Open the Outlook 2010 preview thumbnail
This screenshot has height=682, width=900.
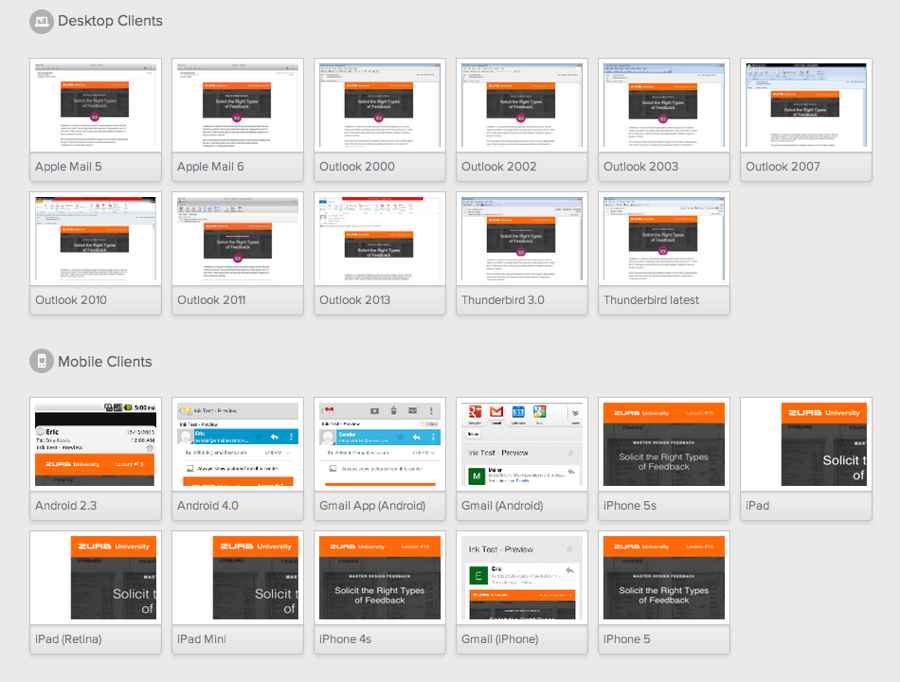coord(95,239)
